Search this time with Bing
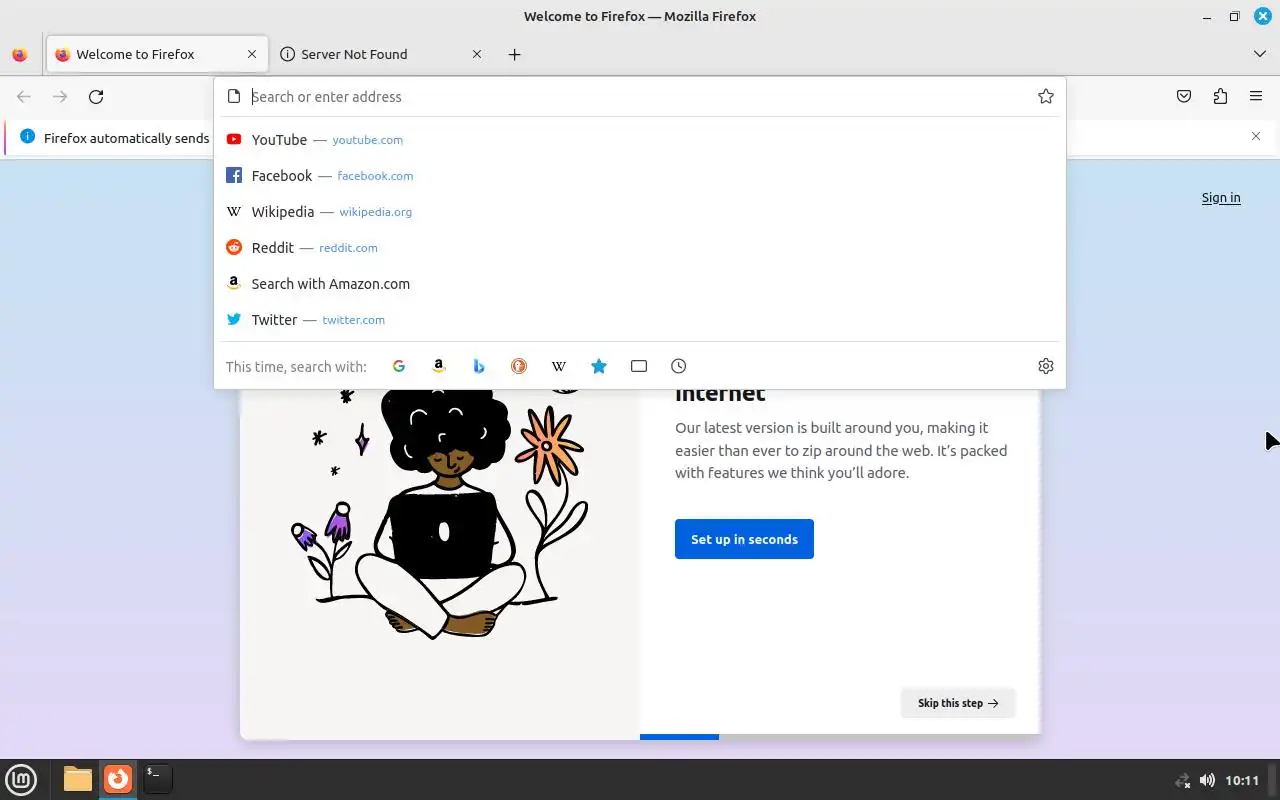 click(479, 366)
